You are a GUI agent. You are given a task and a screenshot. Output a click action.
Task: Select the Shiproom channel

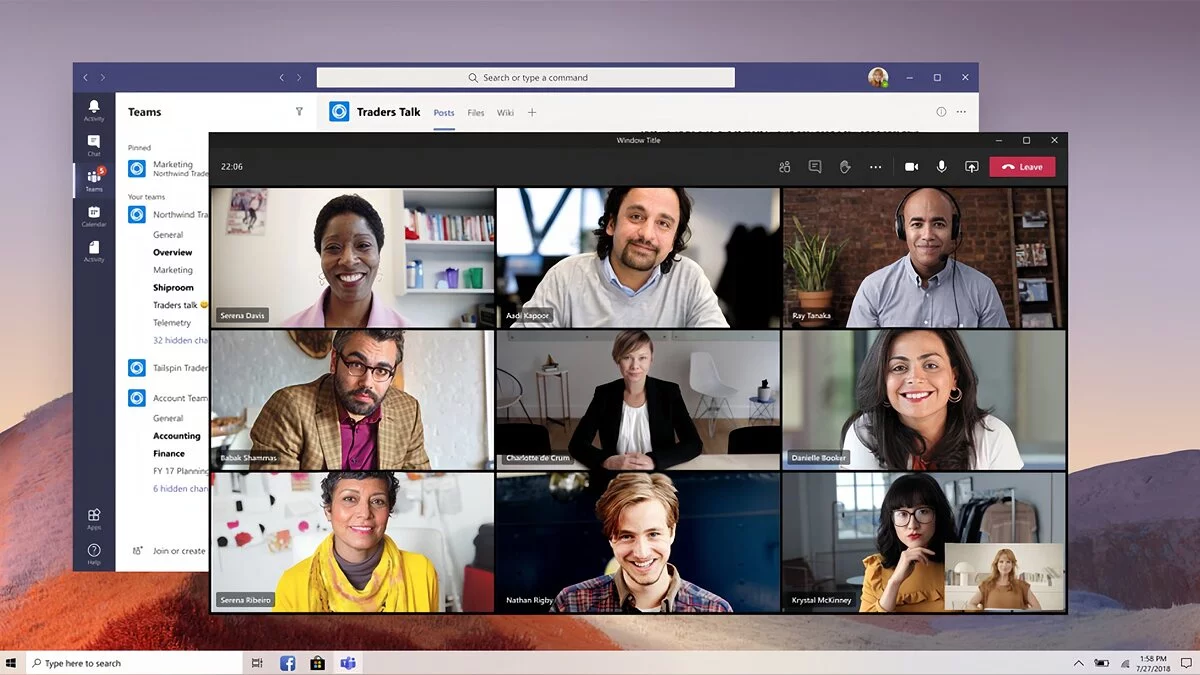coord(173,288)
